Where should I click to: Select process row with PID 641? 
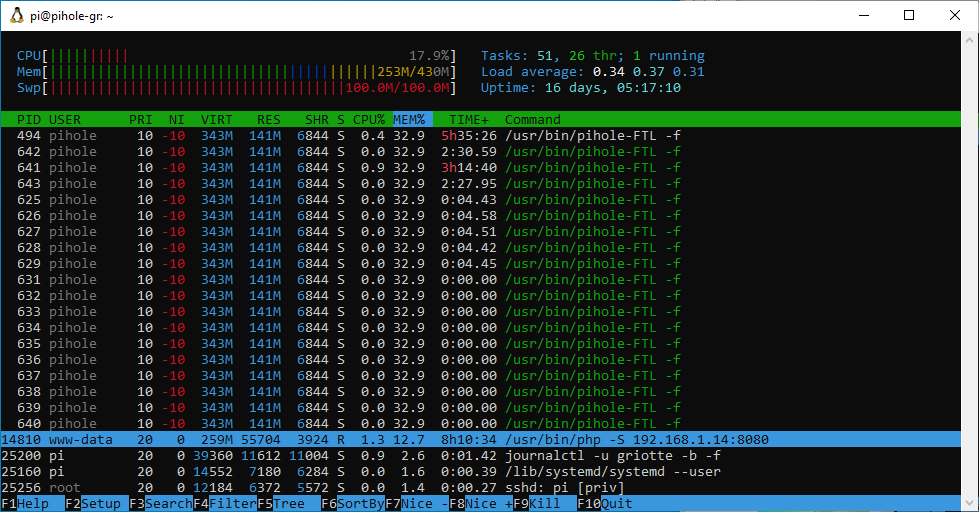click(x=481, y=167)
